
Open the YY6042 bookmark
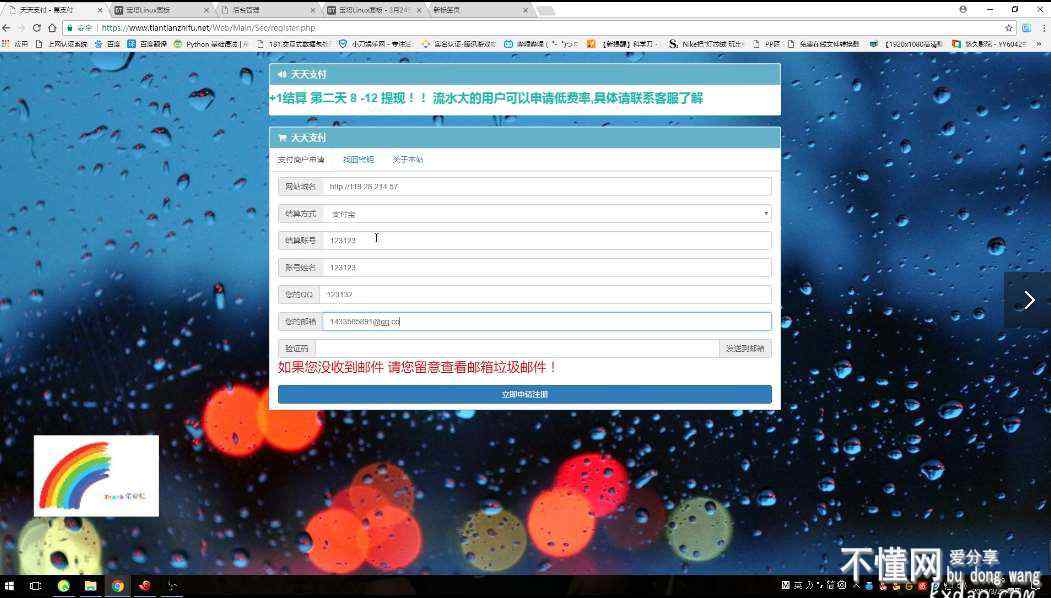989,44
